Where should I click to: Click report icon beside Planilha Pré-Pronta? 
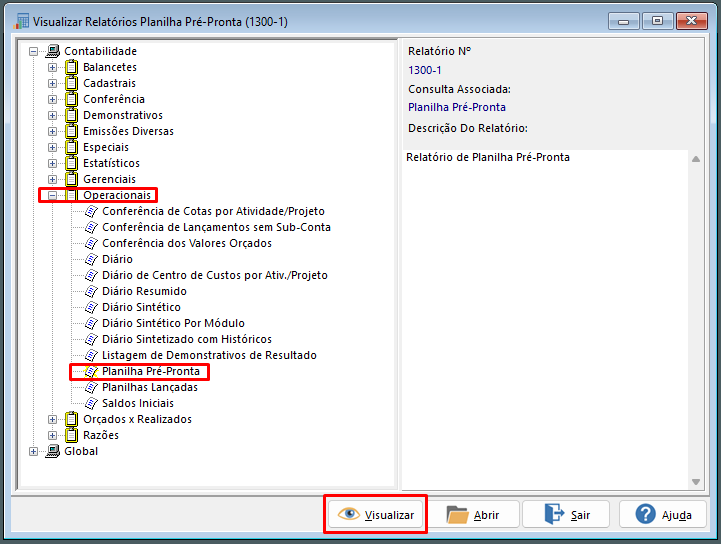tap(92, 372)
